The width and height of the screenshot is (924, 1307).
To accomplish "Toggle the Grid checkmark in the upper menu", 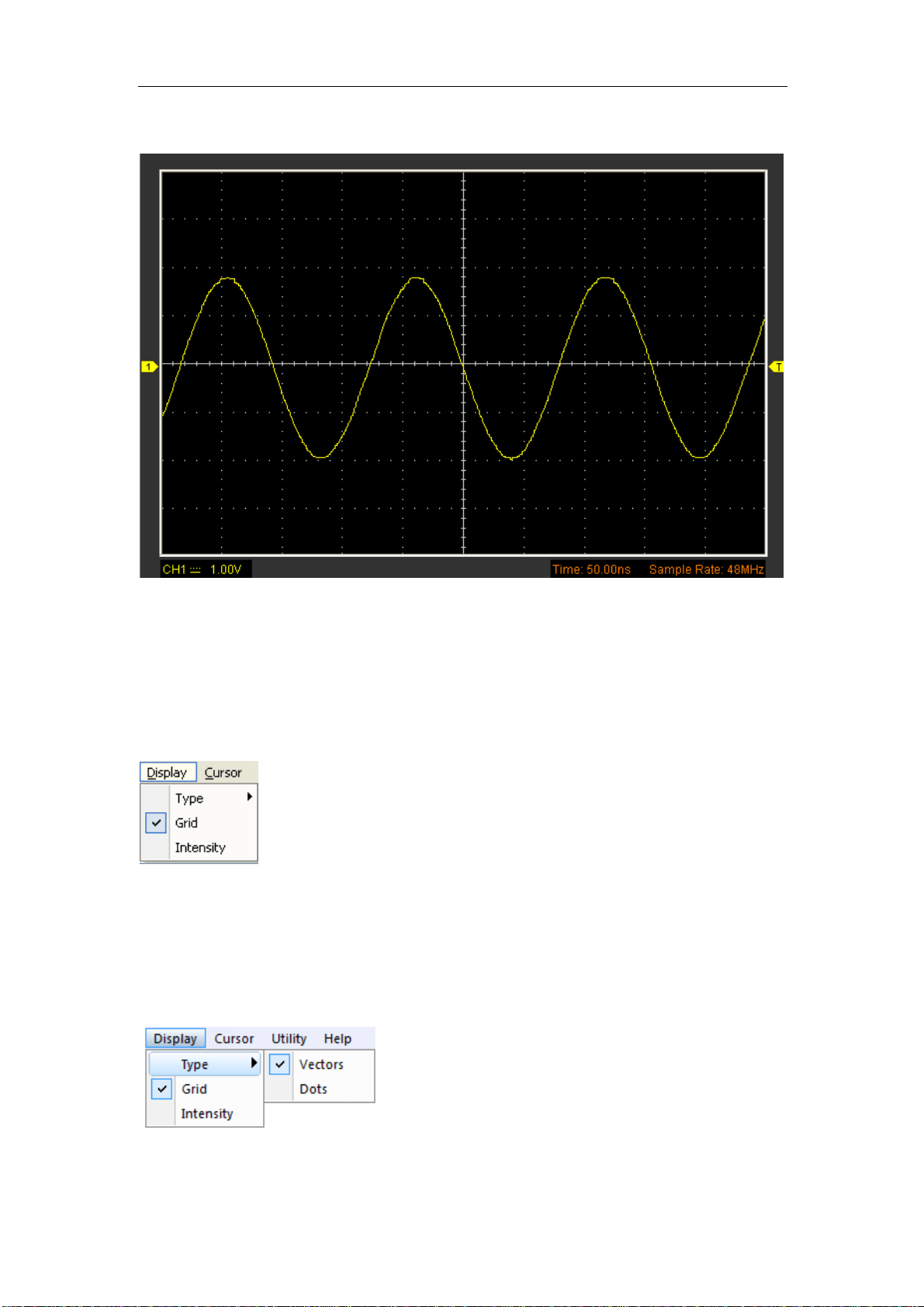I will [x=156, y=823].
